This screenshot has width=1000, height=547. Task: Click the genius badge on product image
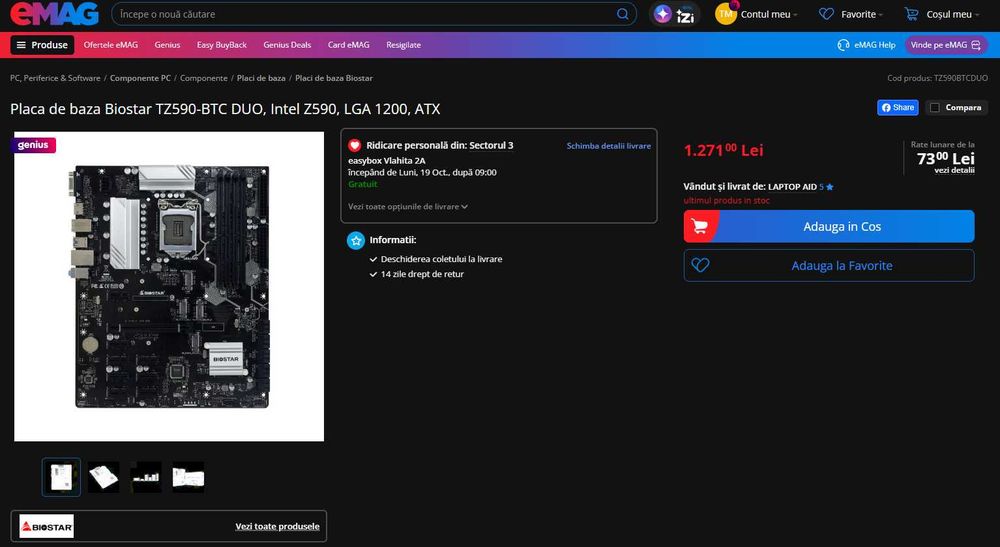(x=33, y=145)
